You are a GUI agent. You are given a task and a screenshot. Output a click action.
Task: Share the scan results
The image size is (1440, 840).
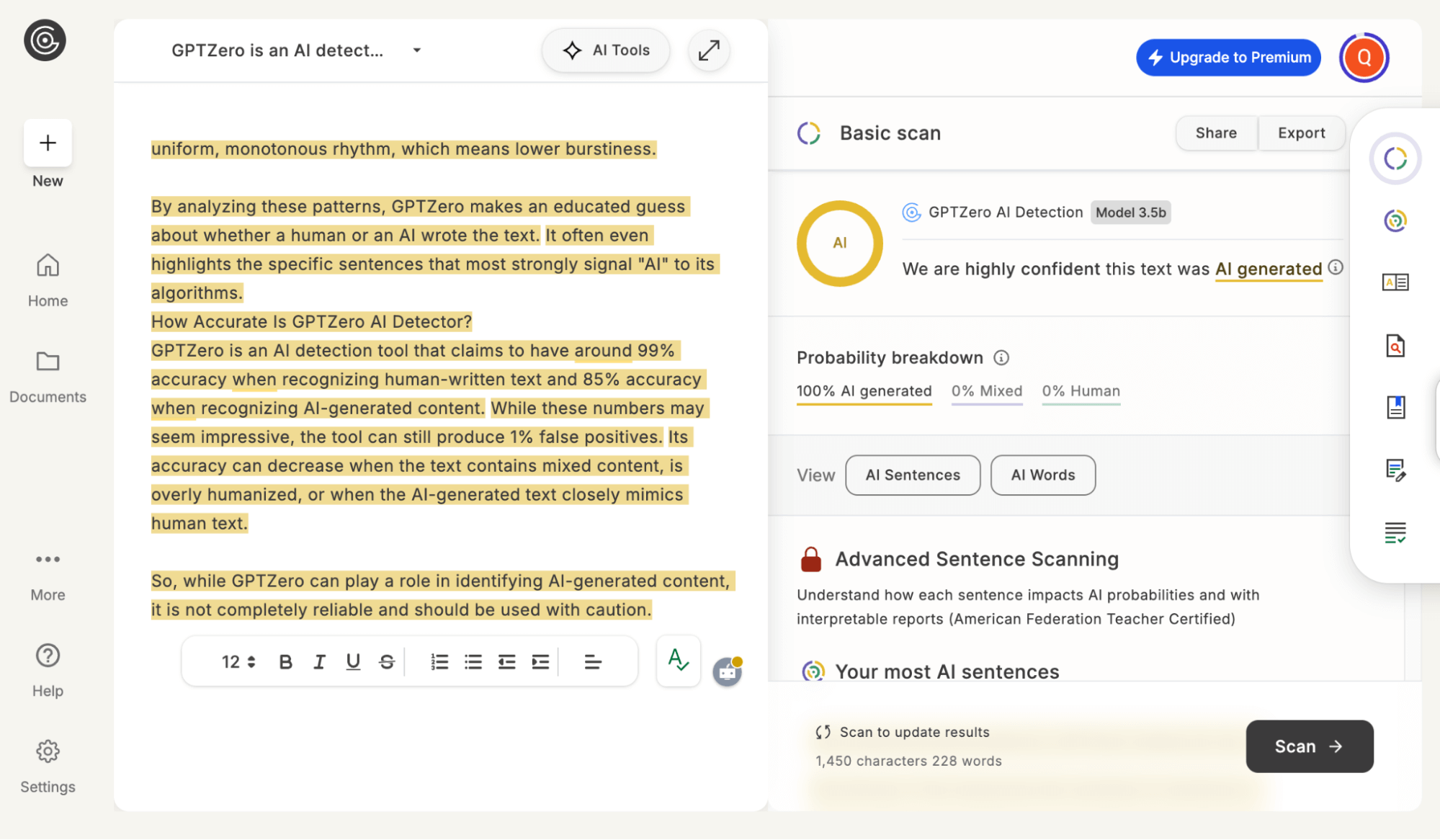tap(1216, 133)
